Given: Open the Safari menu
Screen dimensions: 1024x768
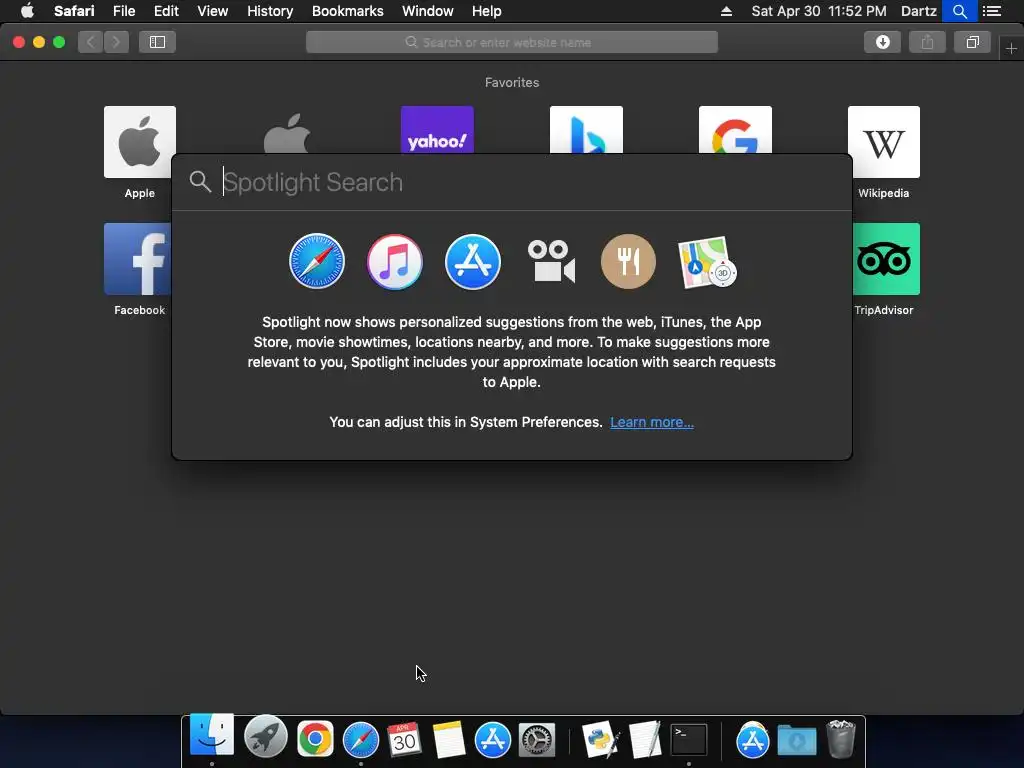Looking at the screenshot, I should point(74,11).
